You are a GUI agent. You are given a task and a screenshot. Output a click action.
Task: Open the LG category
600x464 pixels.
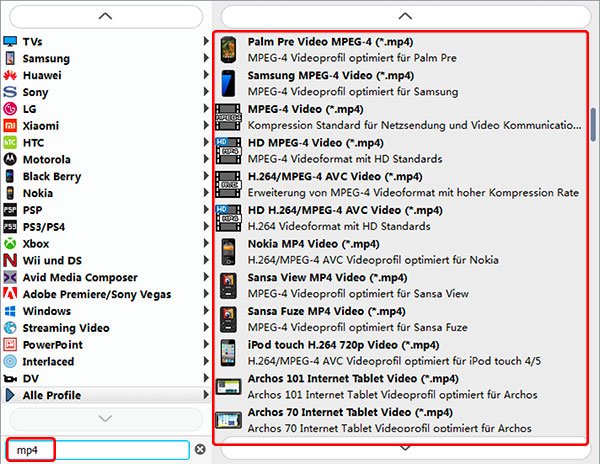[x=106, y=109]
